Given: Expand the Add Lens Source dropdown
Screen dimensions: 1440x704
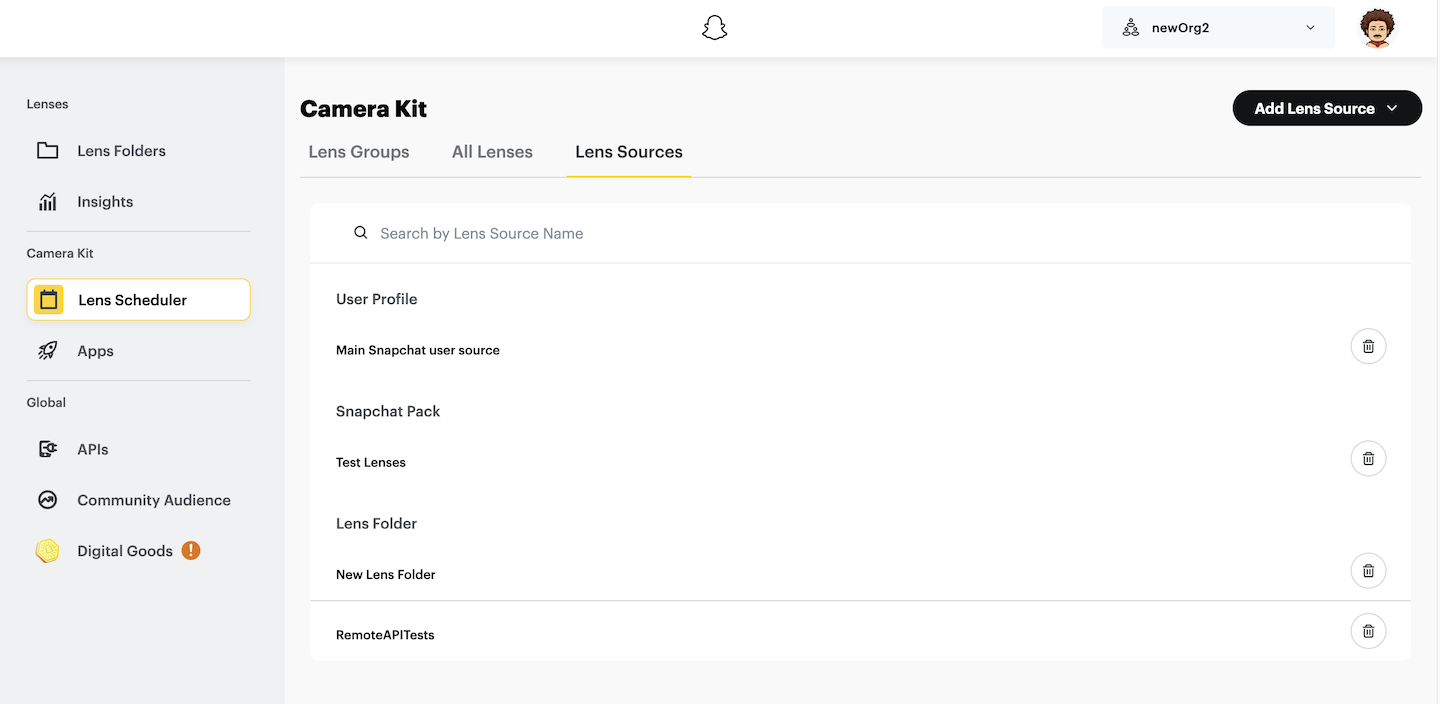Looking at the screenshot, I should [1326, 109].
